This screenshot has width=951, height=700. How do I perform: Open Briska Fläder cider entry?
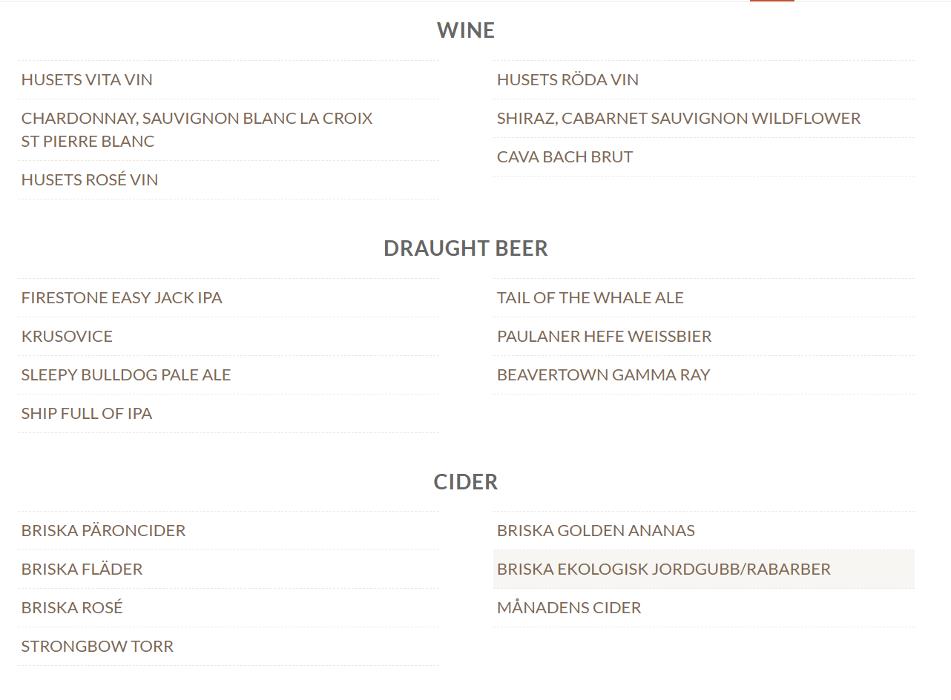pyautogui.click(x=228, y=569)
